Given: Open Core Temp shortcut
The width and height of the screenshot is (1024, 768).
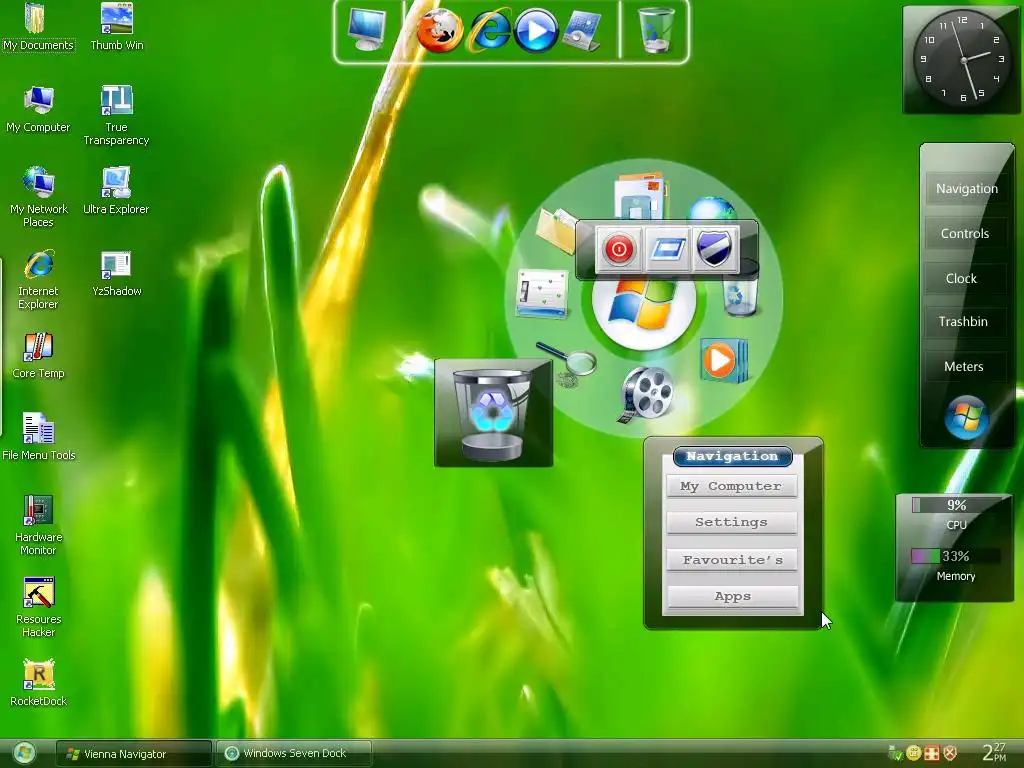Looking at the screenshot, I should [38, 355].
